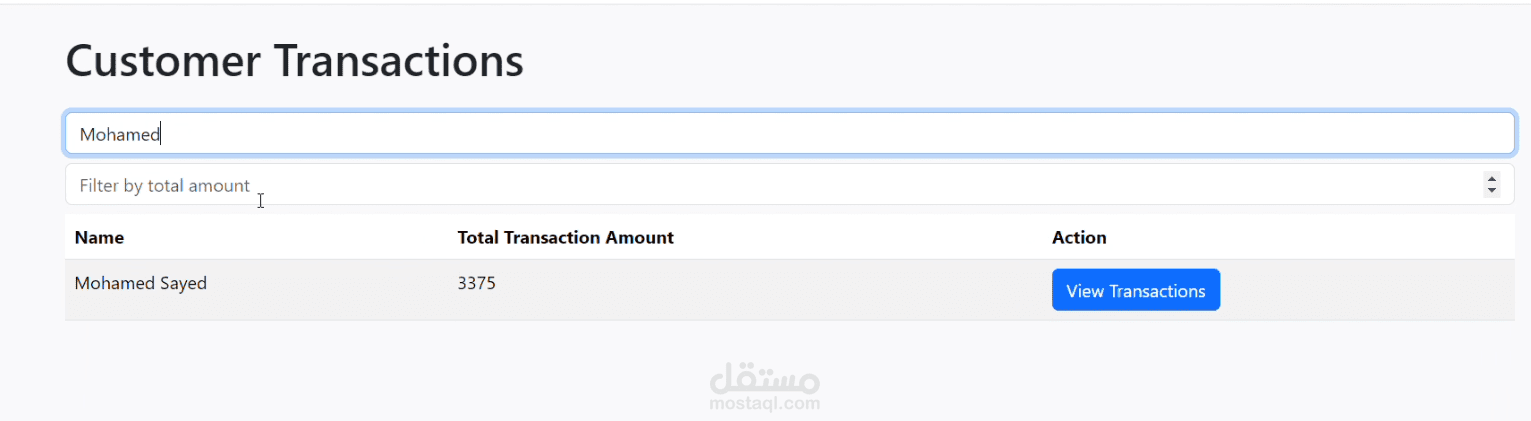Click the Total Transaction Amount column header
The image size is (1531, 421).
click(x=565, y=237)
